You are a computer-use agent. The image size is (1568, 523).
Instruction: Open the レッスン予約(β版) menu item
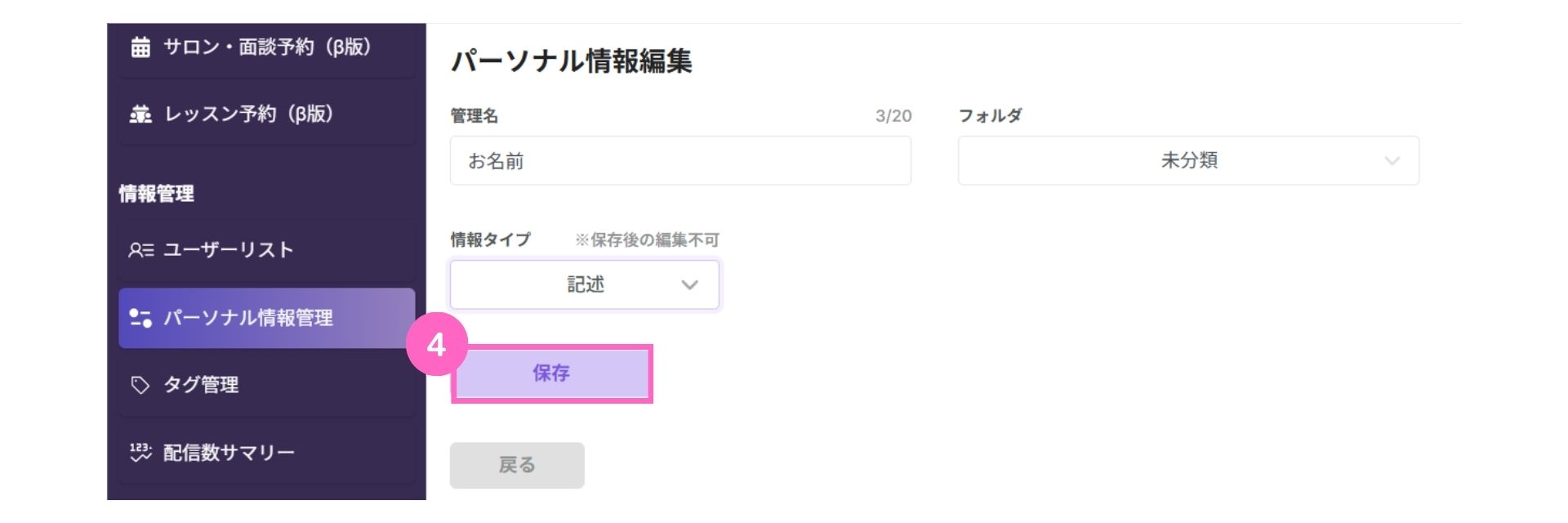tap(267, 114)
